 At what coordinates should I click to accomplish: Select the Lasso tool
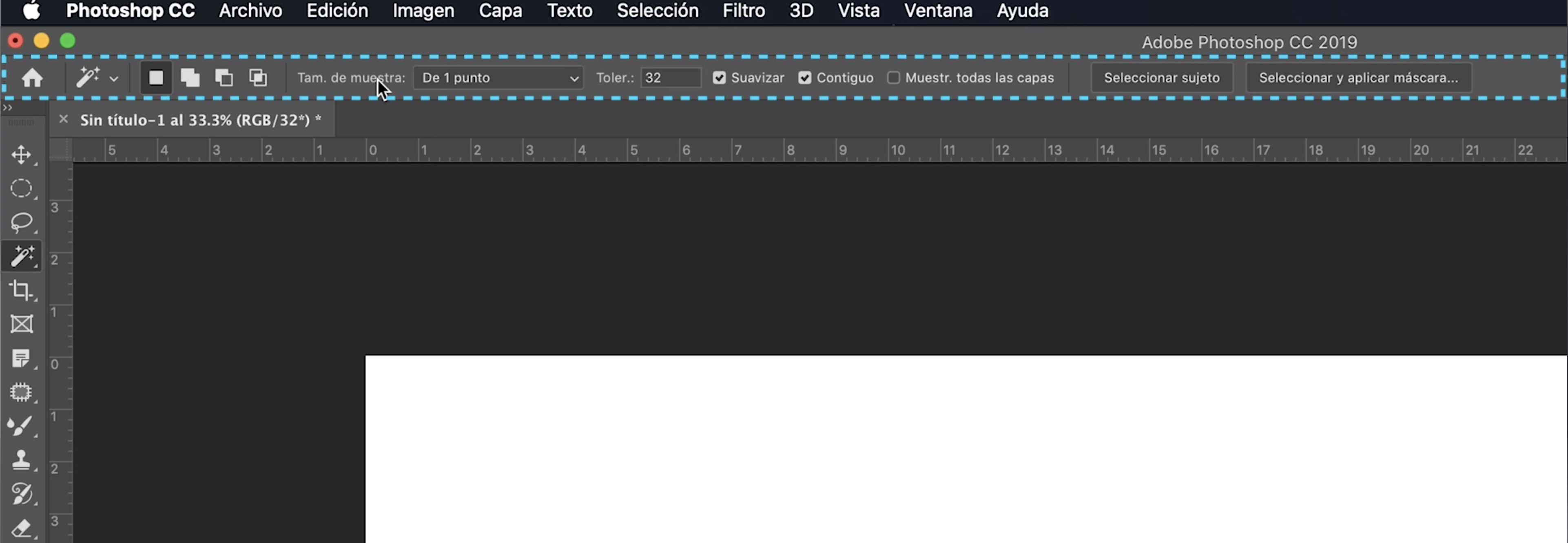click(x=22, y=222)
